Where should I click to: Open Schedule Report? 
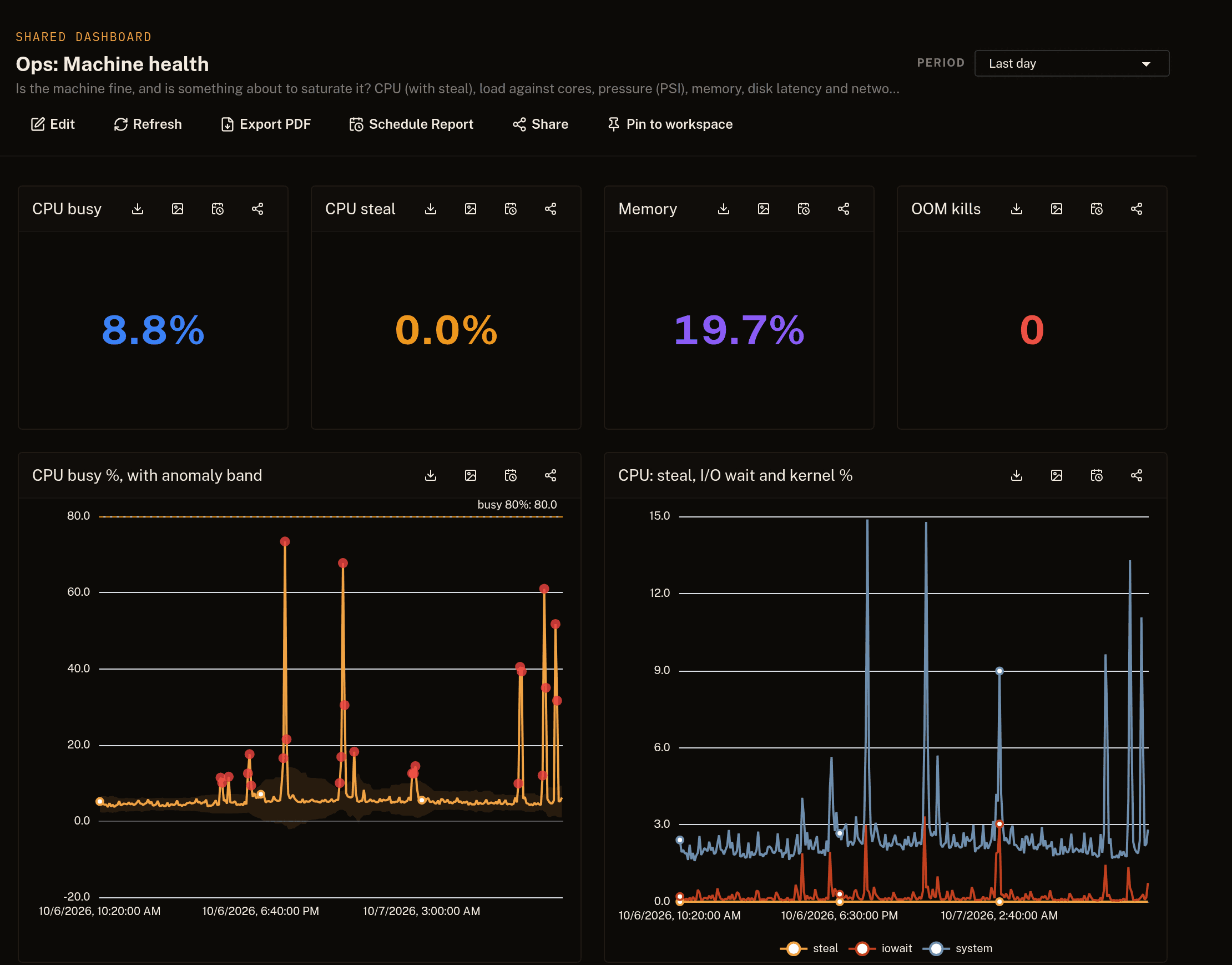tap(411, 124)
